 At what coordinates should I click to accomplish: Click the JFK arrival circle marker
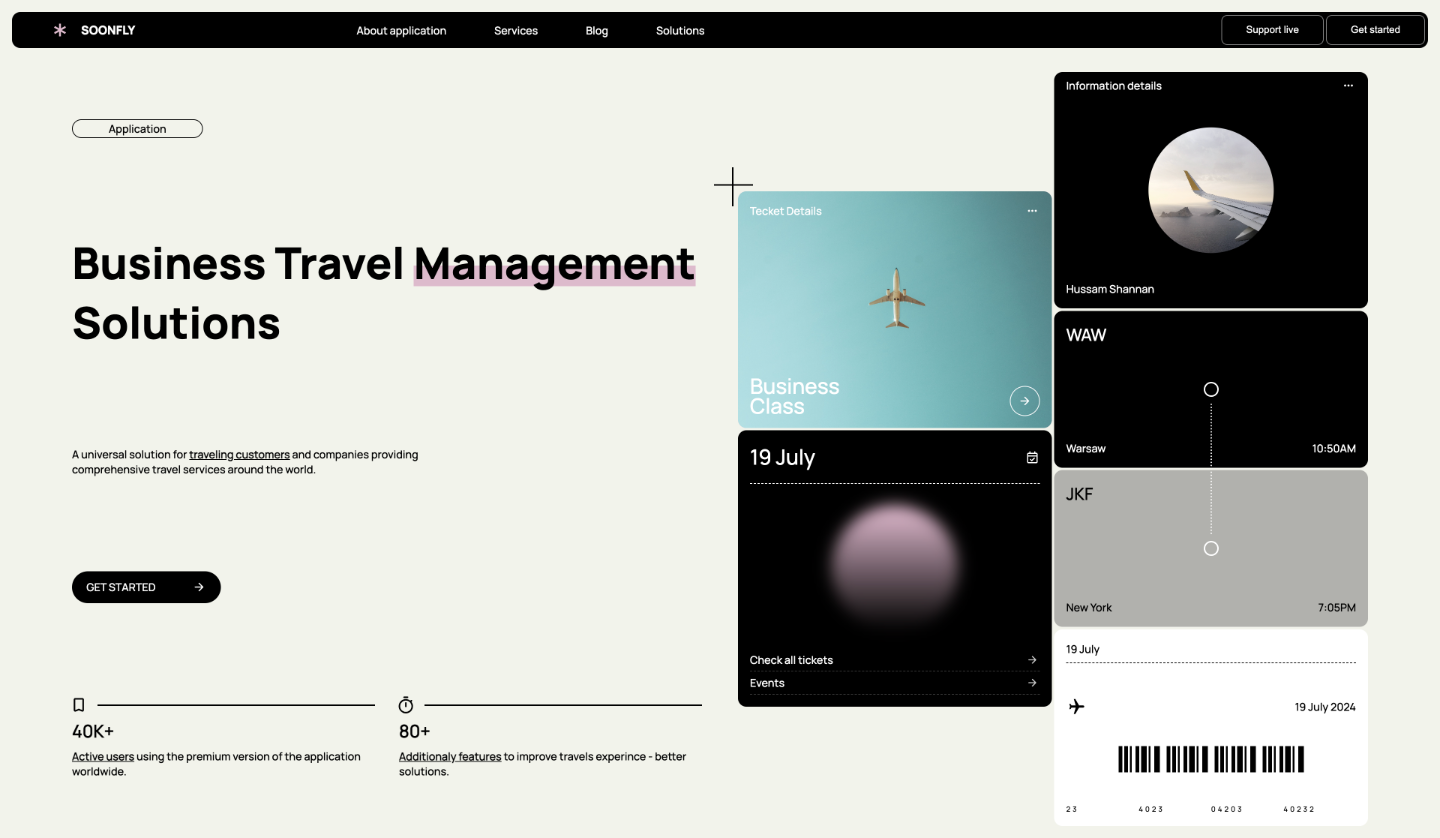[x=1211, y=548]
